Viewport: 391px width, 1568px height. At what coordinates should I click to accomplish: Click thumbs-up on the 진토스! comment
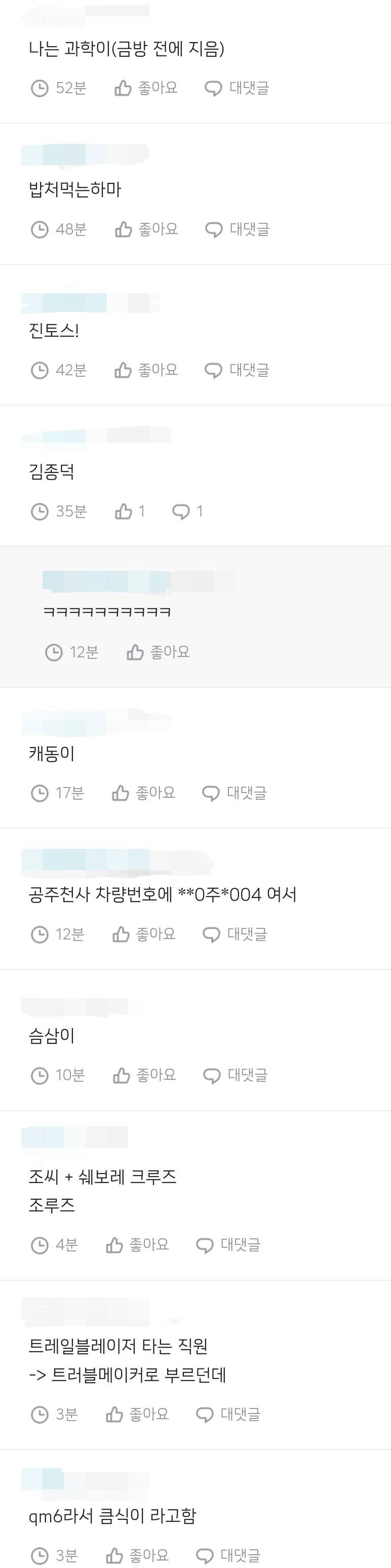pyautogui.click(x=146, y=370)
